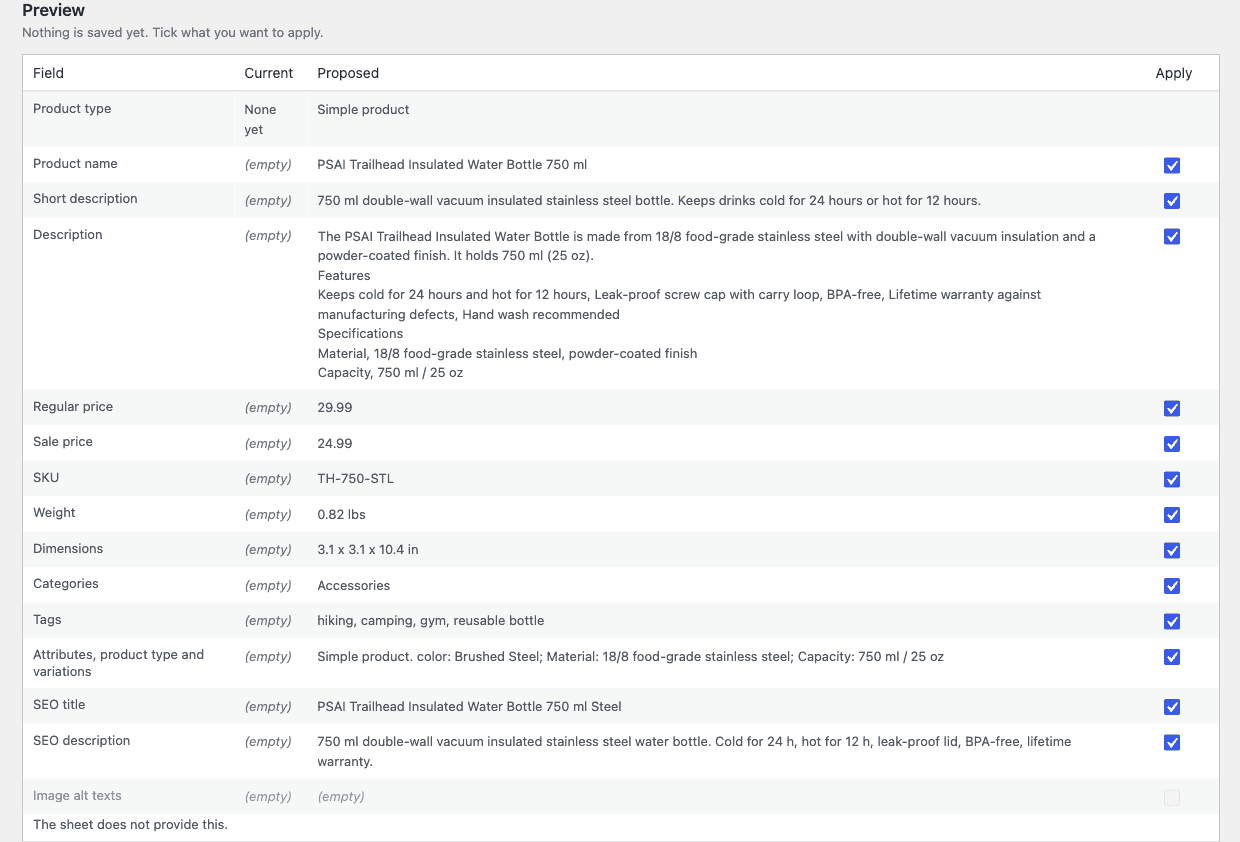Click the SKU value TH-750-STL

355,479
